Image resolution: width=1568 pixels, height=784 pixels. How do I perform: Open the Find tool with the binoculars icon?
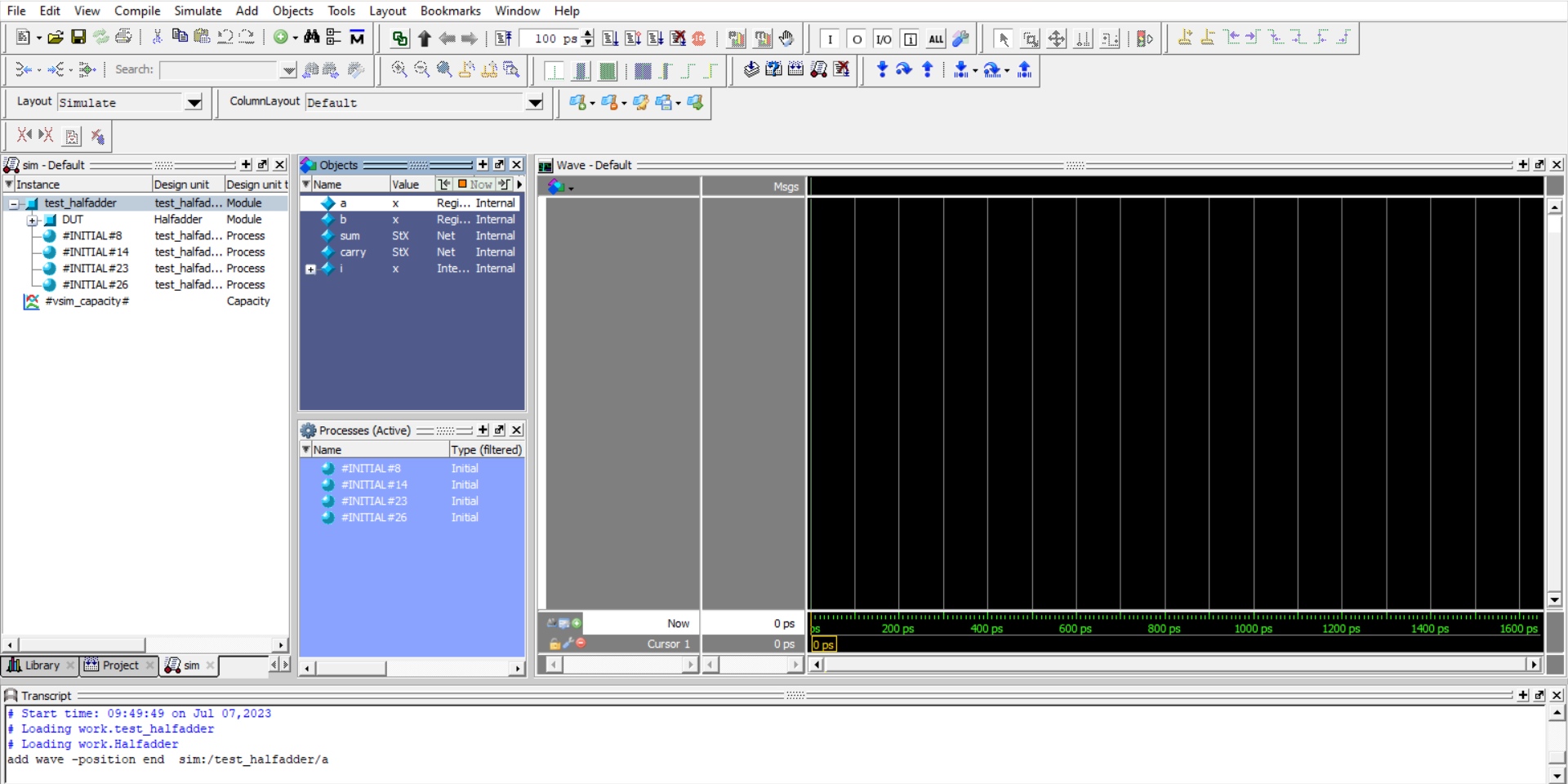313,38
